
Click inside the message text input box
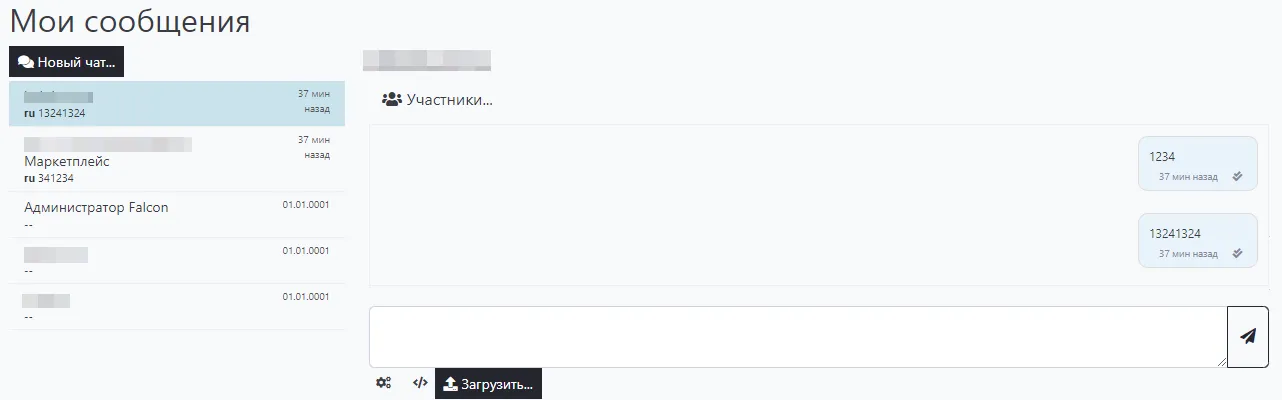tap(798, 337)
